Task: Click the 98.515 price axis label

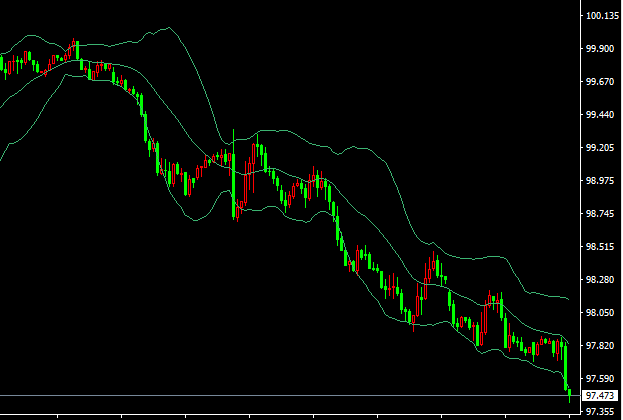Action: (600, 247)
